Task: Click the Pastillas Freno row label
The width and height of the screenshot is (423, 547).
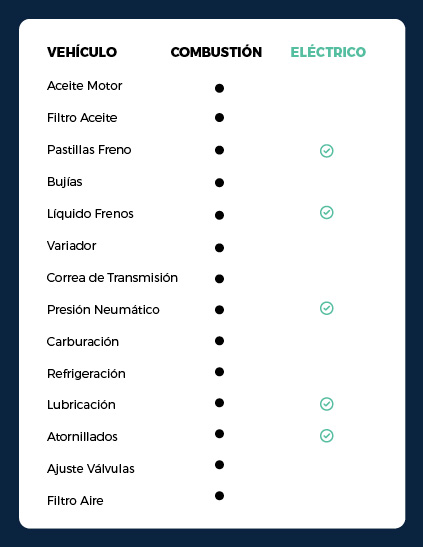Action: pyautogui.click(x=89, y=150)
